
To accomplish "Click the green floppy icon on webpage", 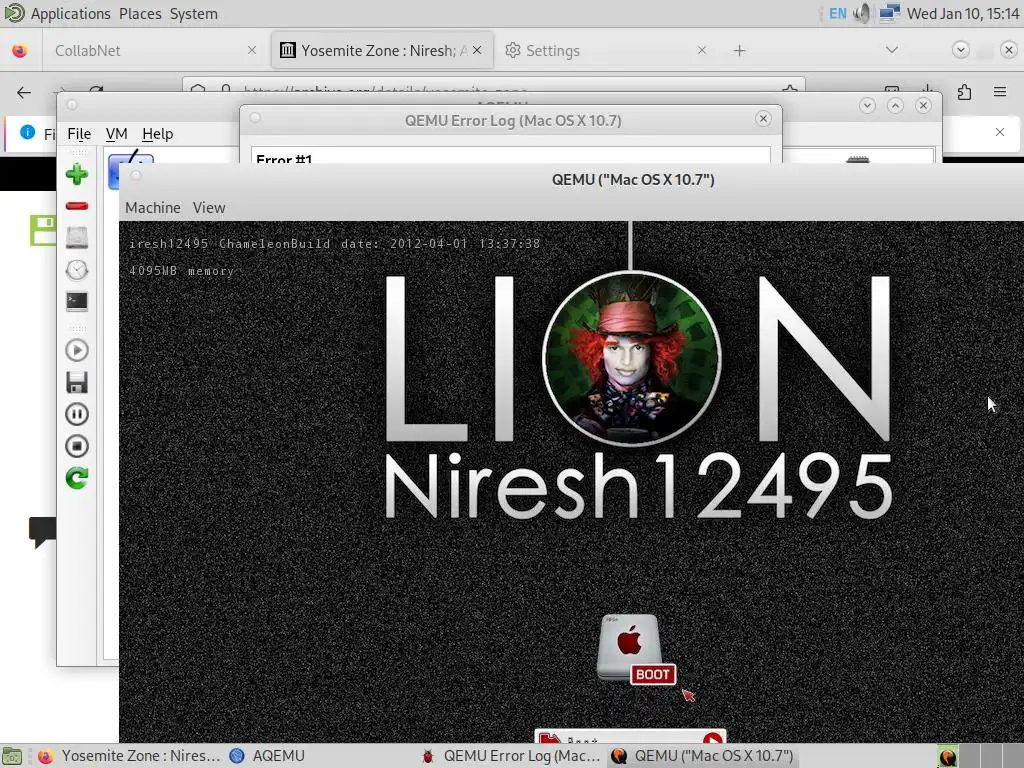I will coord(42,231).
